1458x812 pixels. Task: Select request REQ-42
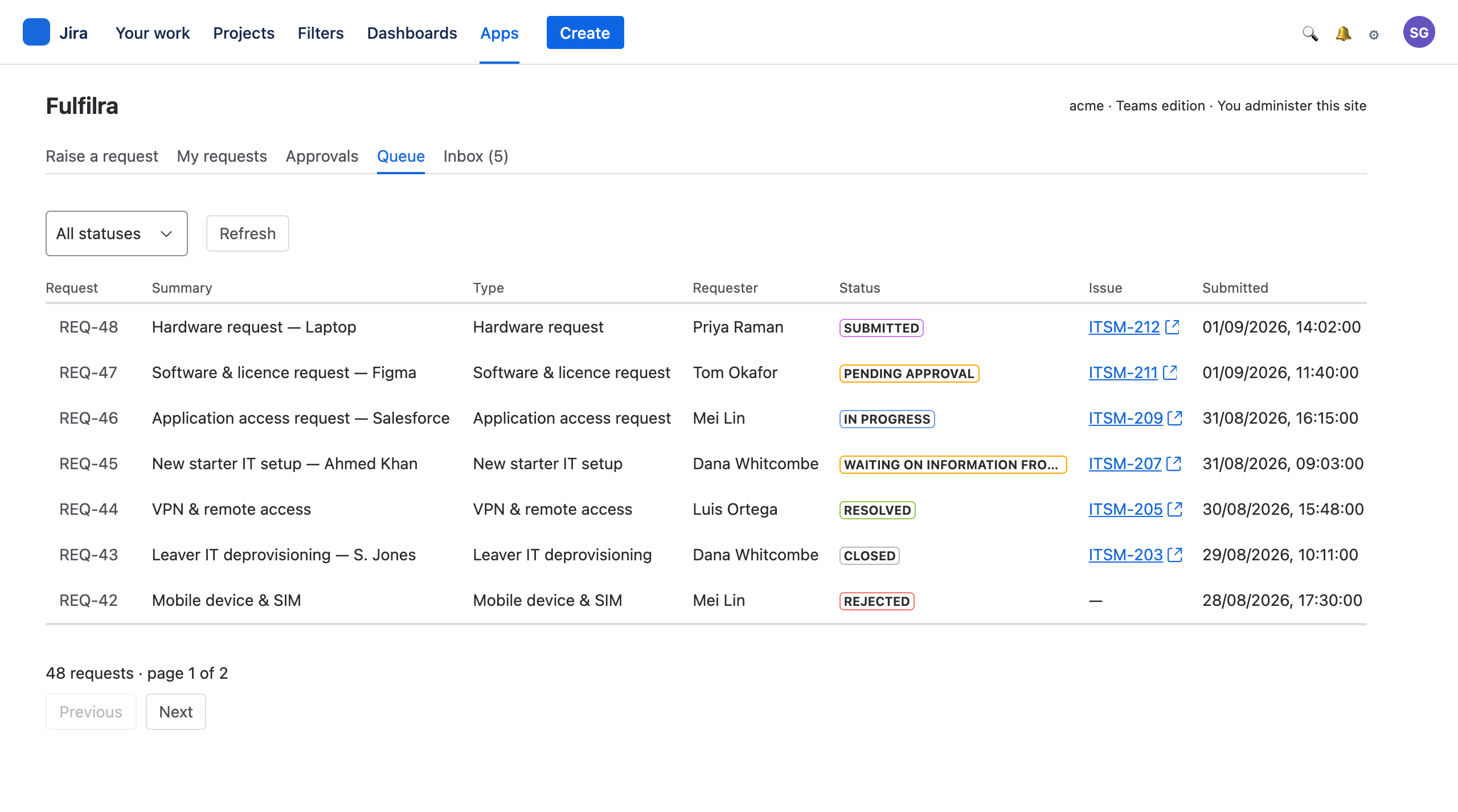tap(88, 600)
